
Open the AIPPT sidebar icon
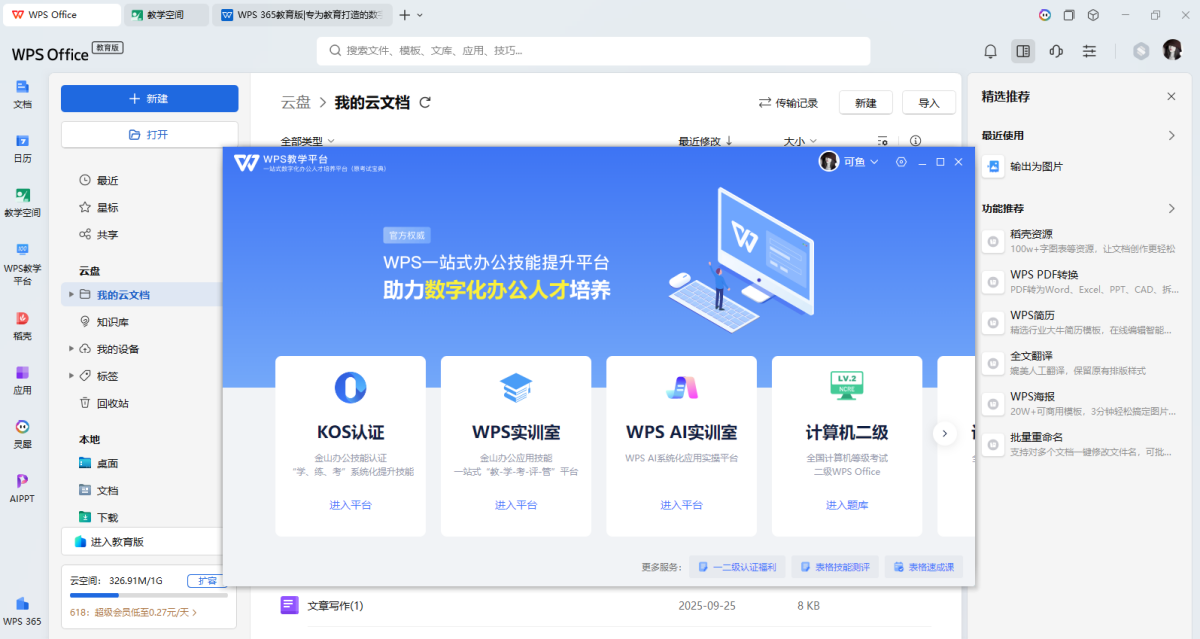22,481
